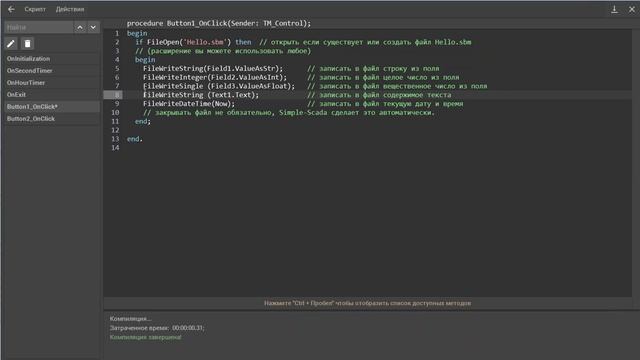Click the Компиляция... log message
The width and height of the screenshot is (640, 360).
click(131, 318)
